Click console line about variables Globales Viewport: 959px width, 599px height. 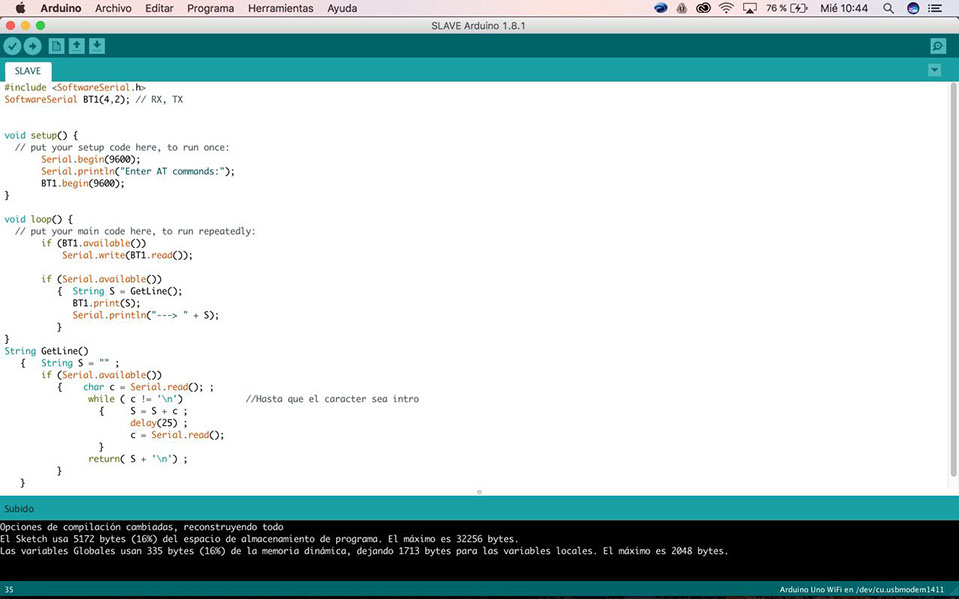pyautogui.click(x=364, y=551)
